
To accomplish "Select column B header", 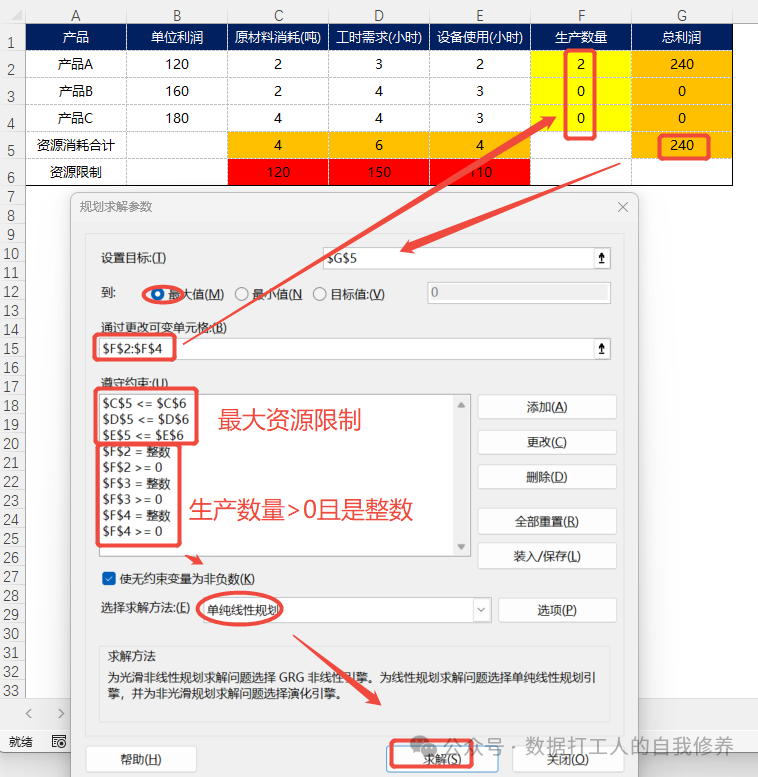I will pos(177,15).
